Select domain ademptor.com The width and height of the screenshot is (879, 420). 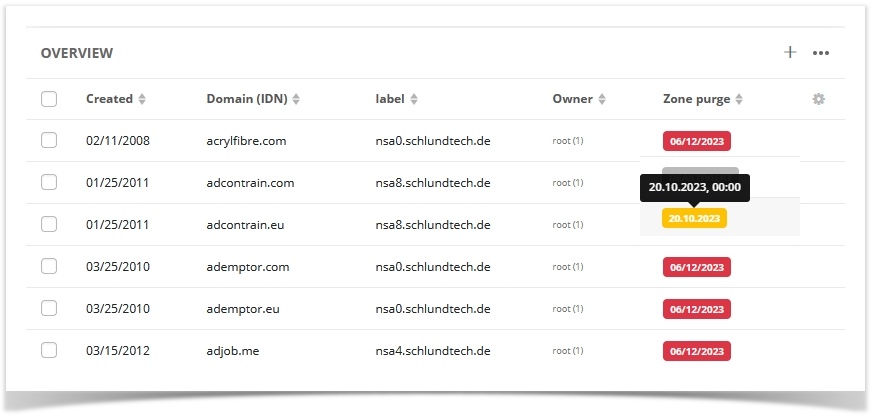point(248,267)
